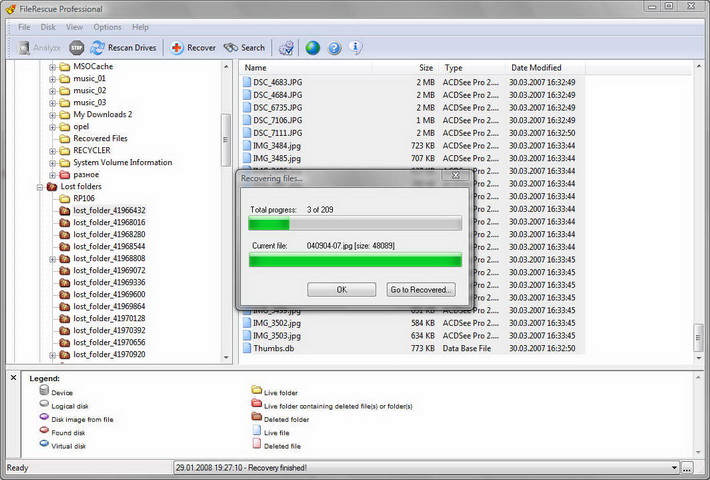
Task: Select the Recovered Files folder
Action: [100, 138]
